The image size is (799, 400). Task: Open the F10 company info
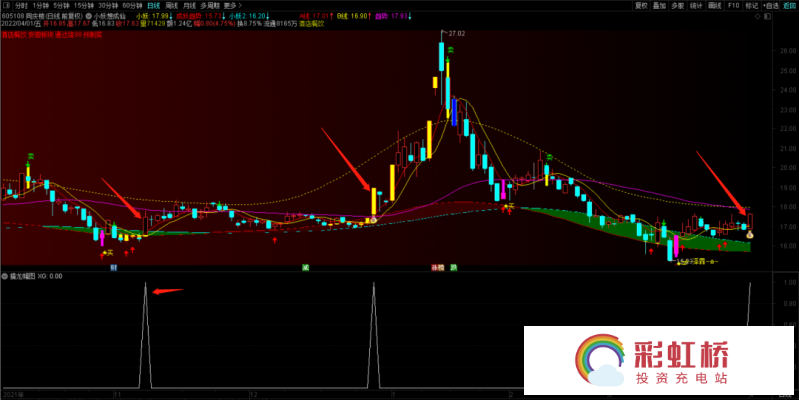point(733,6)
